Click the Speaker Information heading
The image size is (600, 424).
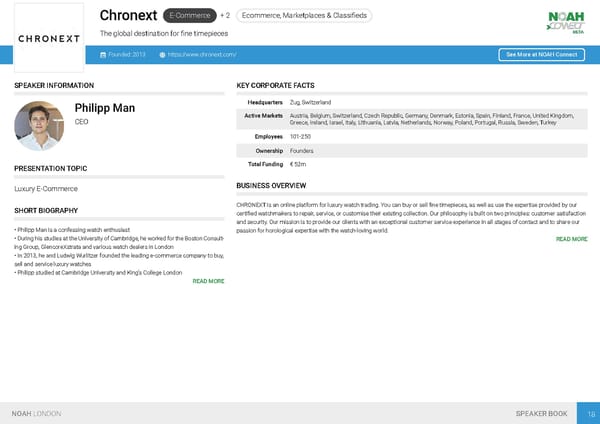click(x=54, y=86)
